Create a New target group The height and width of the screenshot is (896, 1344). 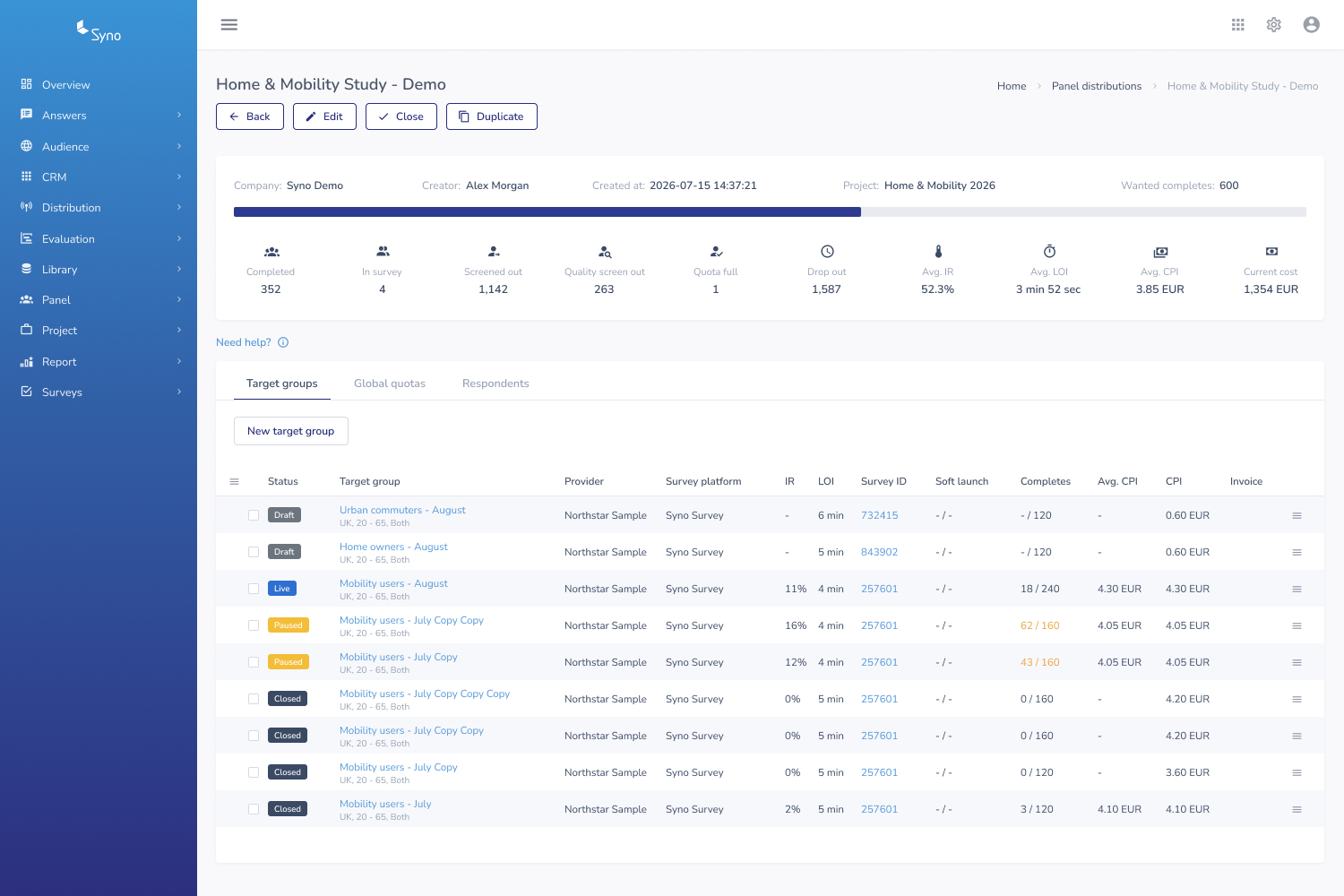[291, 431]
